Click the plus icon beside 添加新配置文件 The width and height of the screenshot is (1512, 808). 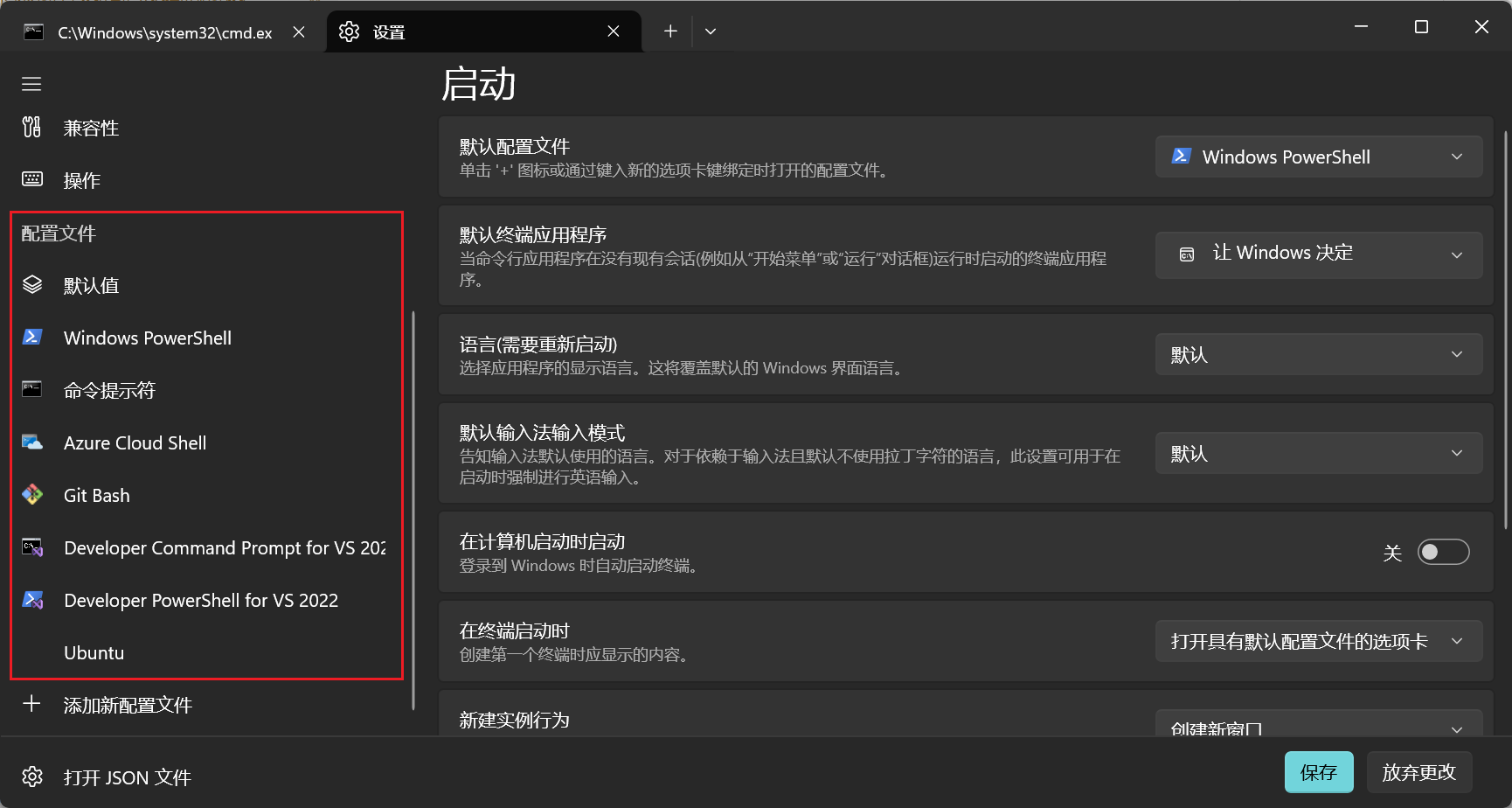31,704
